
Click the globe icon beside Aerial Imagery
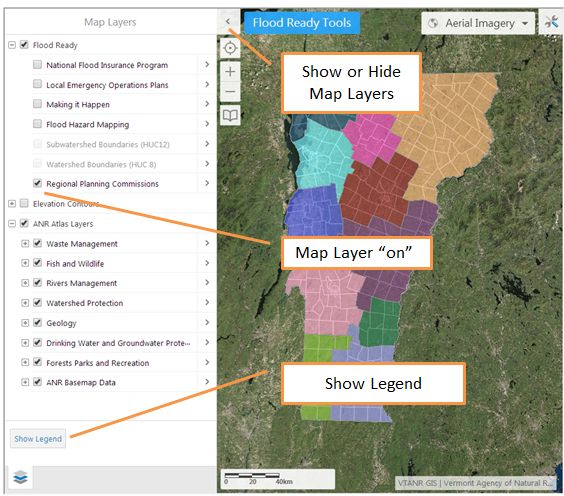click(x=433, y=23)
